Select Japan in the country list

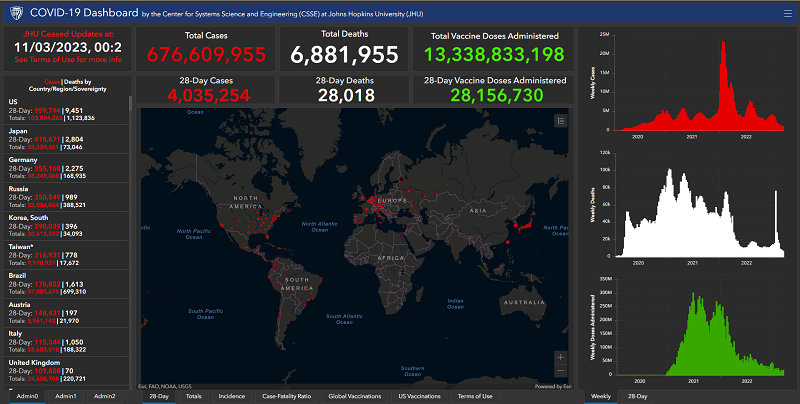click(66, 139)
